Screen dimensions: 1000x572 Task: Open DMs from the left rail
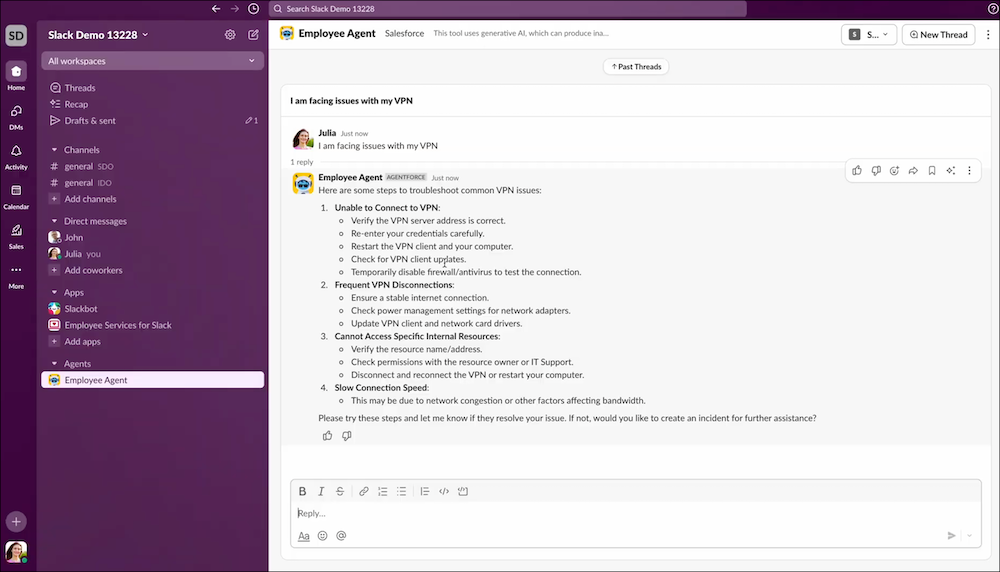pos(16,117)
